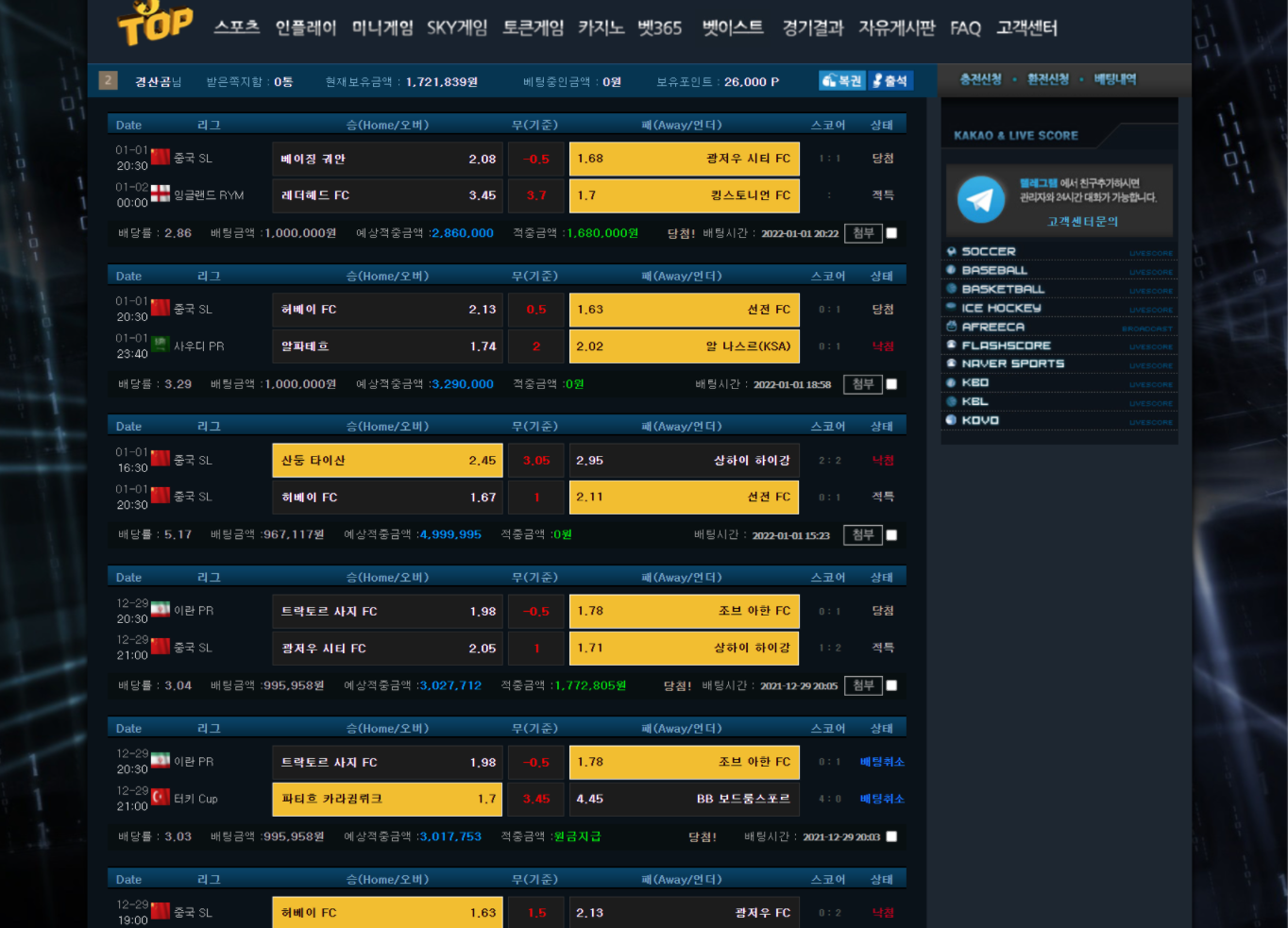Select BB 보드룸스포르 4.45 away cell
The height and width of the screenshot is (928, 1288).
click(x=685, y=799)
